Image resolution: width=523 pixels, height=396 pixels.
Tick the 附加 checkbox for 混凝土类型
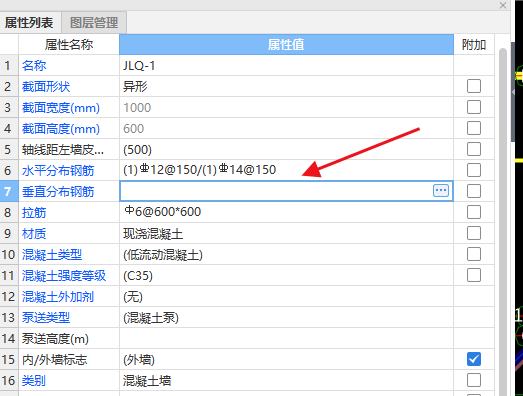[474, 254]
